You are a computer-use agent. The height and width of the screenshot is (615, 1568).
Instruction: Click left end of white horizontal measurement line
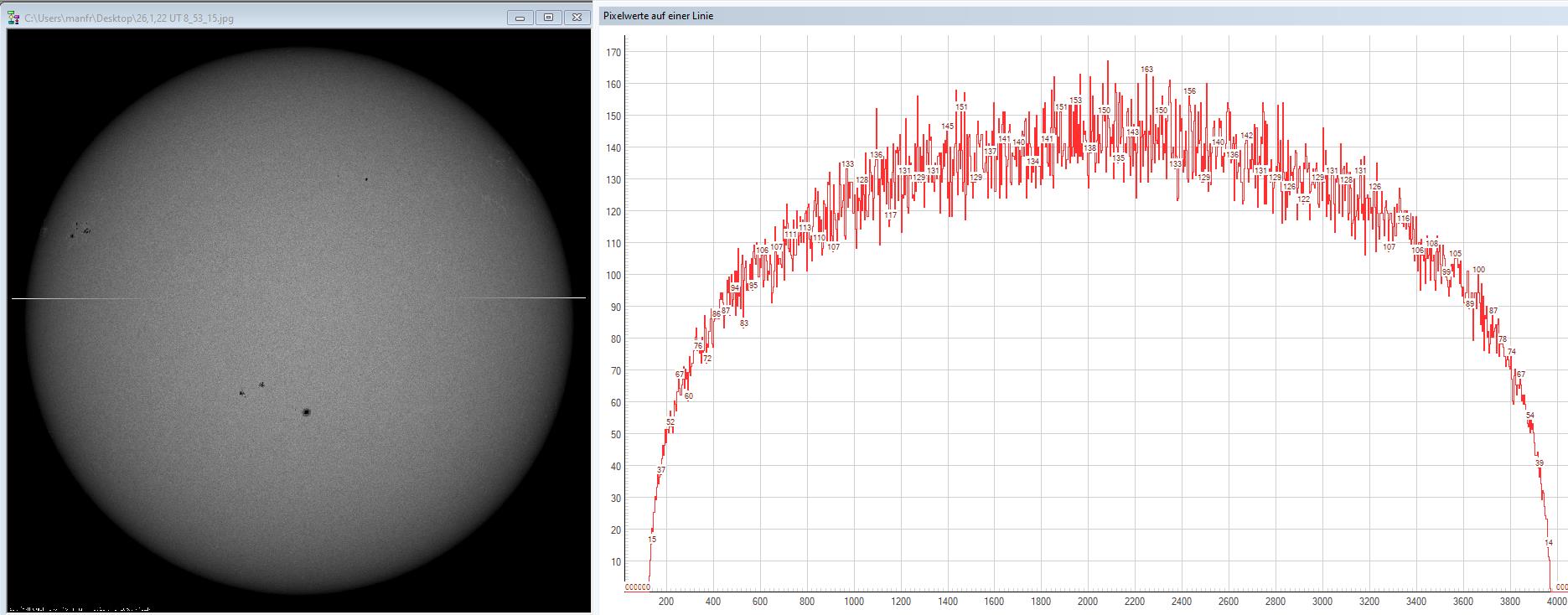click(14, 298)
